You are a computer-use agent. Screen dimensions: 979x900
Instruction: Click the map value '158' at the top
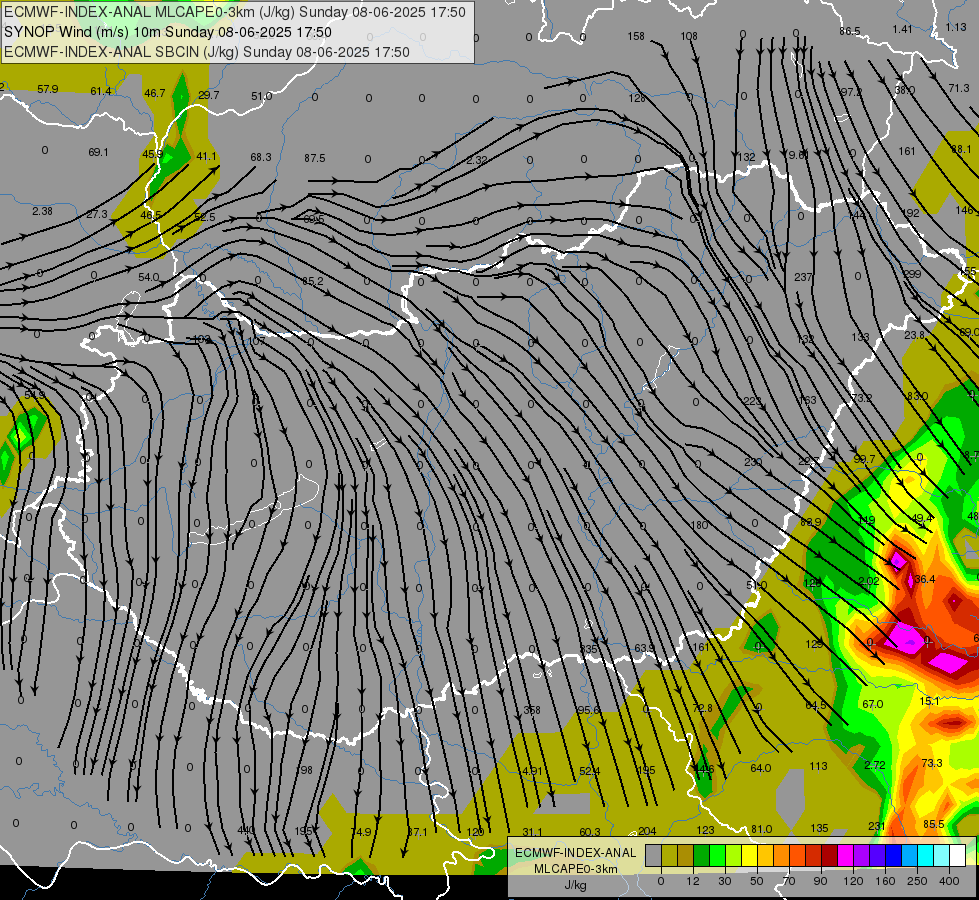click(636, 36)
